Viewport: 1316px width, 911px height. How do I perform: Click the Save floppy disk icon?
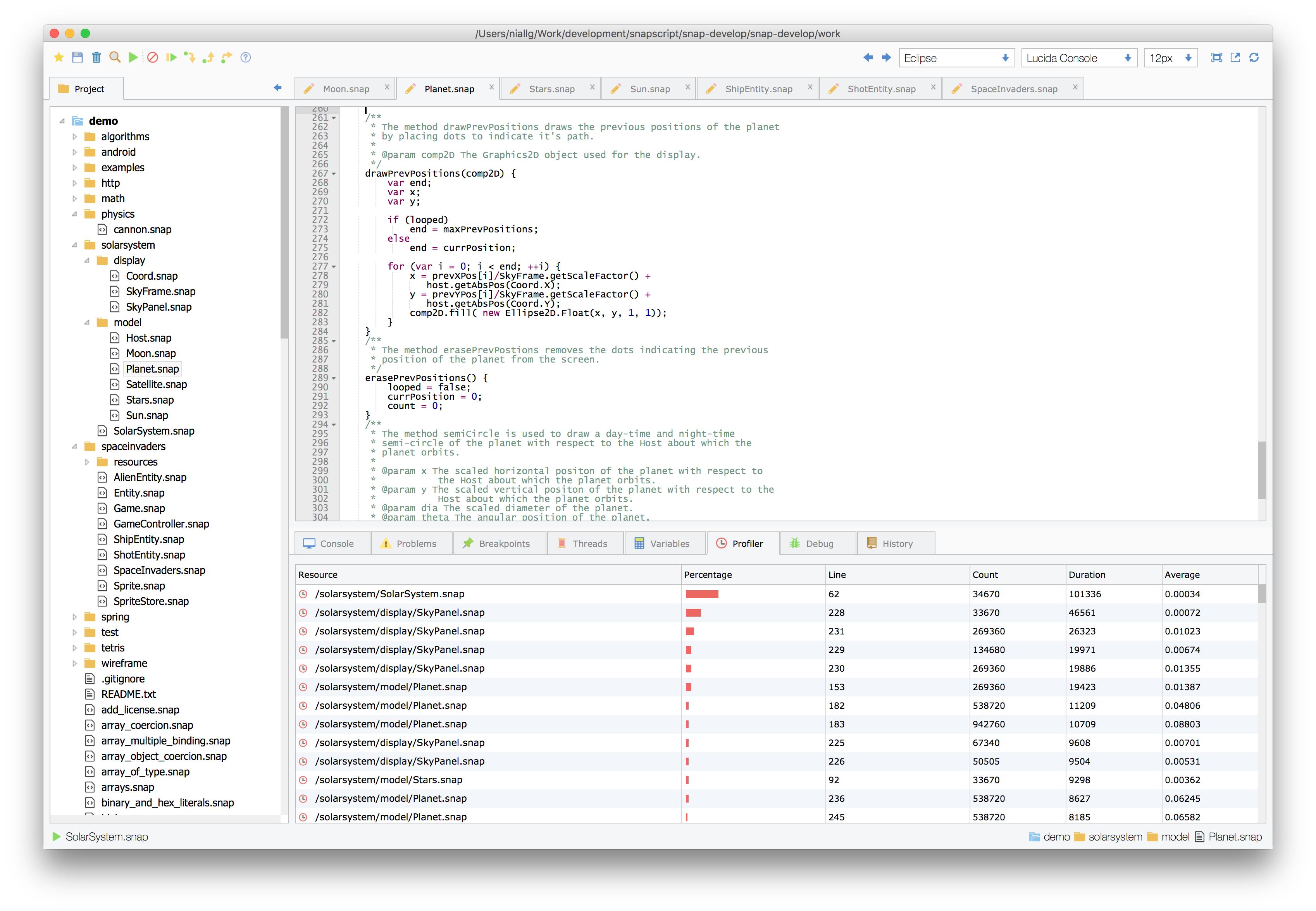coord(78,58)
